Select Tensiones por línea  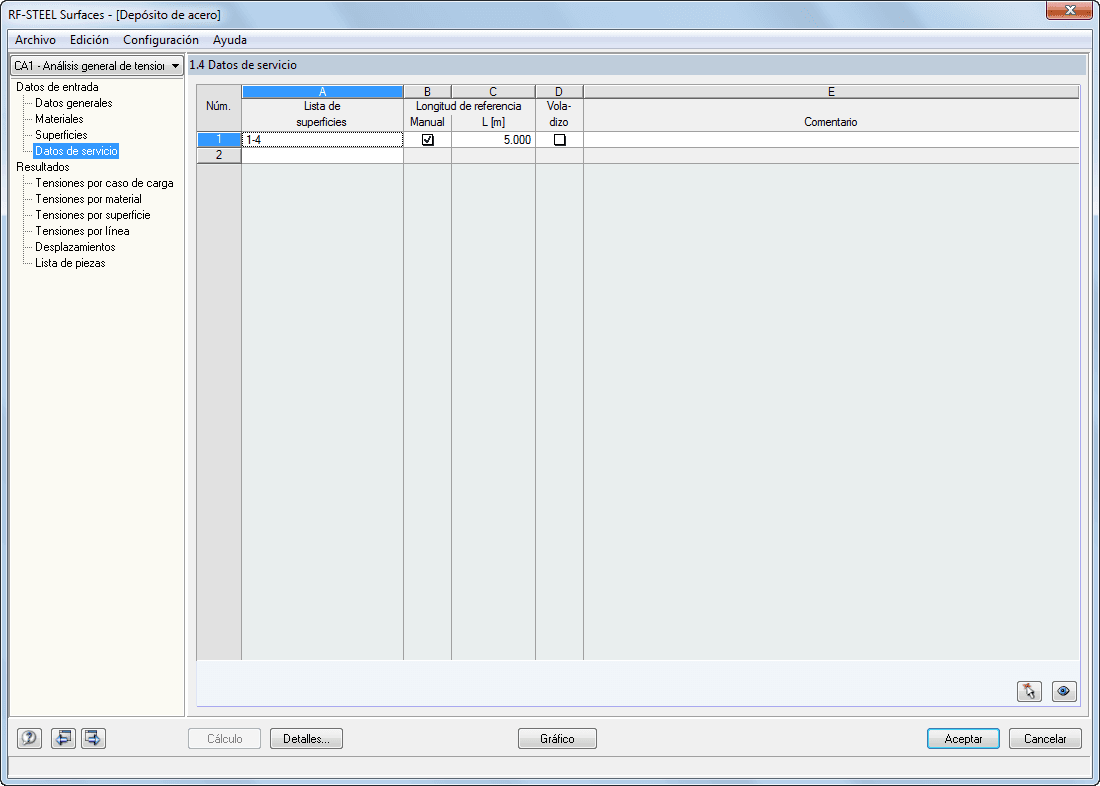(x=82, y=231)
